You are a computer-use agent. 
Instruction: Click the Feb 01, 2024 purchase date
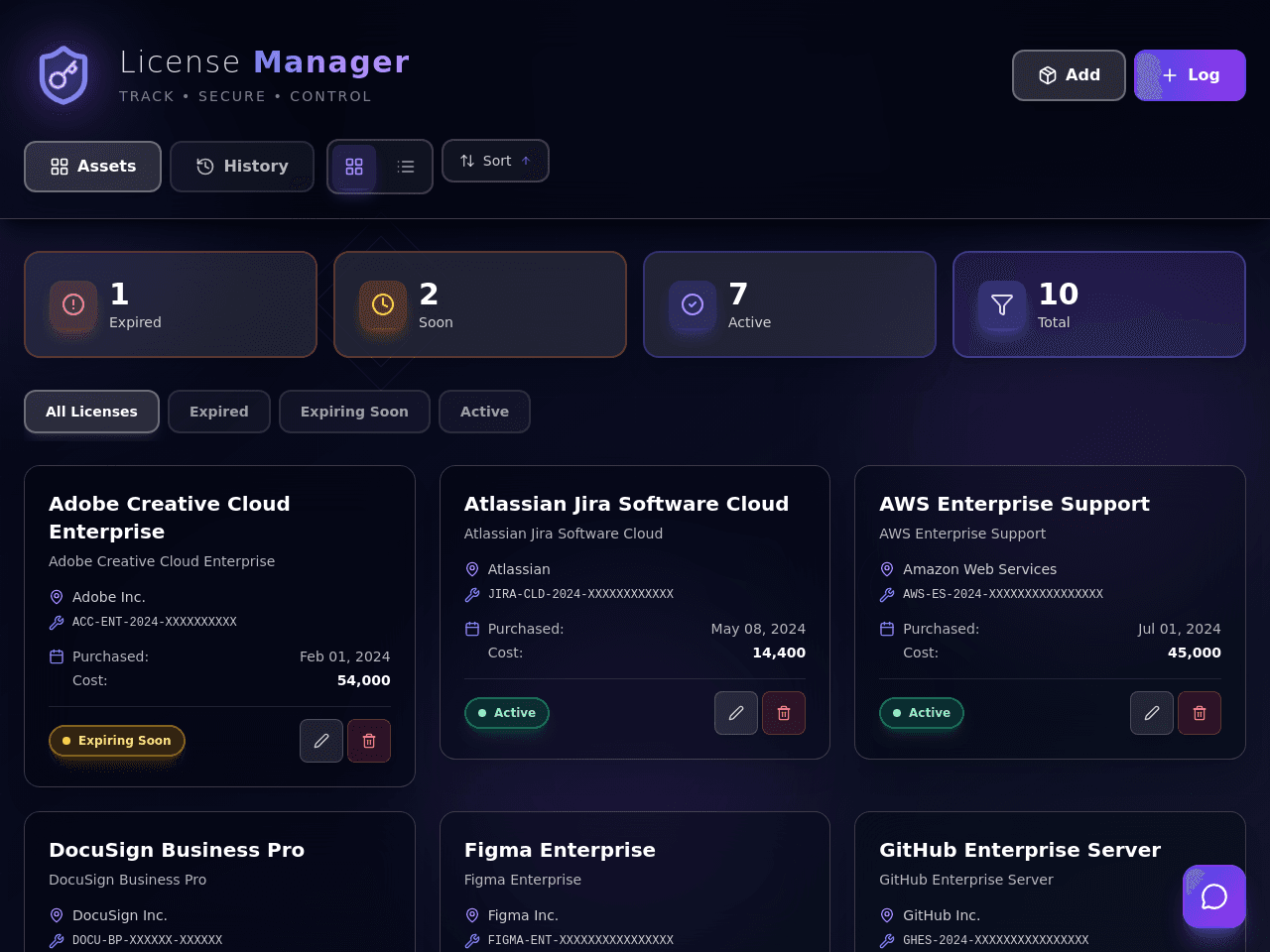(x=344, y=656)
